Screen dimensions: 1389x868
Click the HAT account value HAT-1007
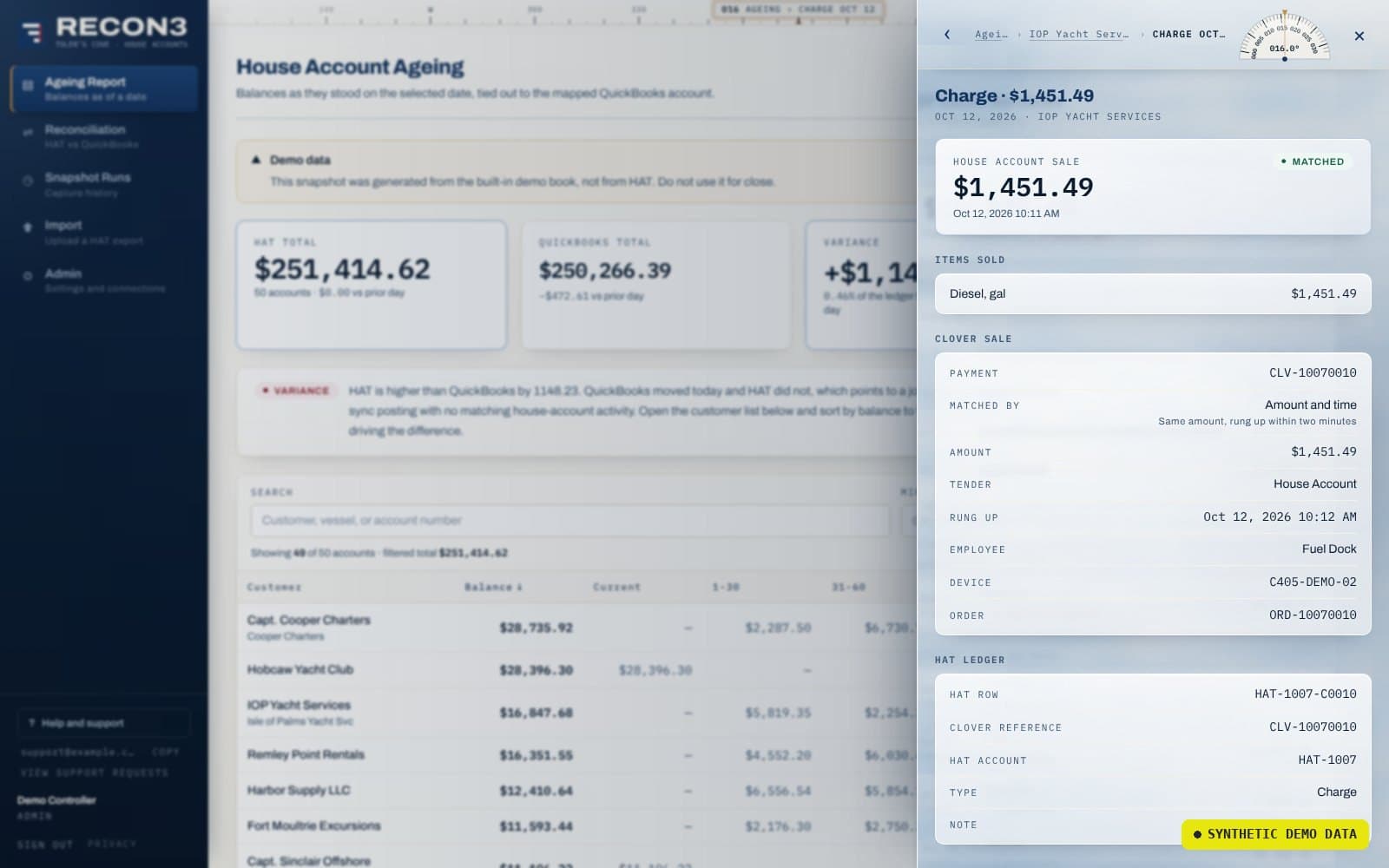point(1327,759)
